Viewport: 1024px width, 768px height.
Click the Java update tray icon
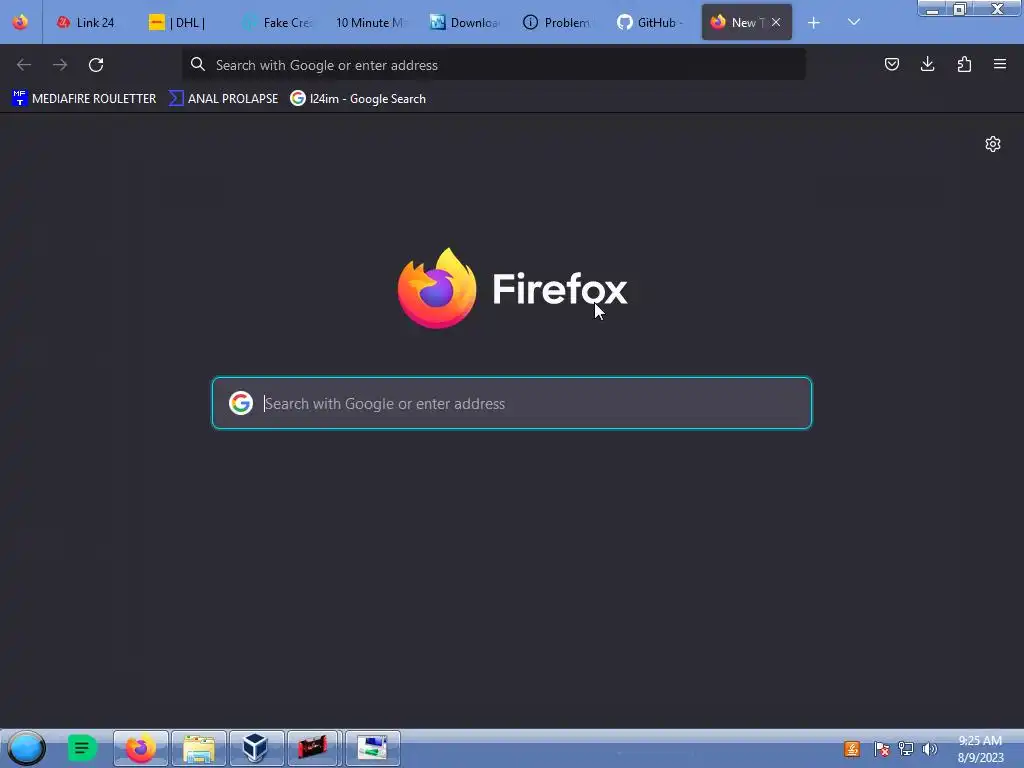[852, 749]
